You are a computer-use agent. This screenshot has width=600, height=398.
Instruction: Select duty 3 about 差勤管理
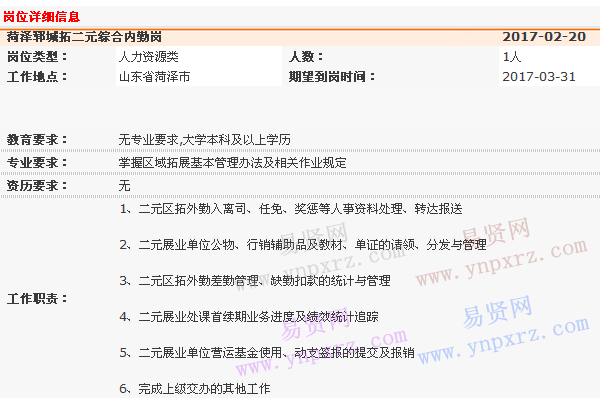pyautogui.click(x=255, y=281)
